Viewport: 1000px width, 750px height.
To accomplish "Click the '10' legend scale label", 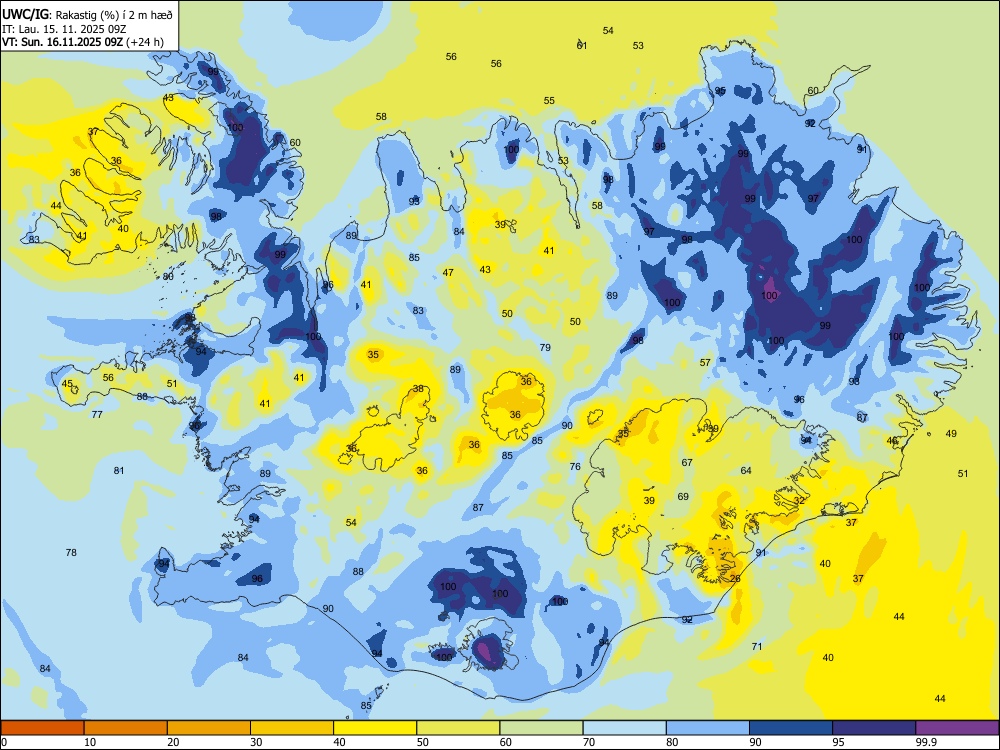I will pyautogui.click(x=90, y=742).
